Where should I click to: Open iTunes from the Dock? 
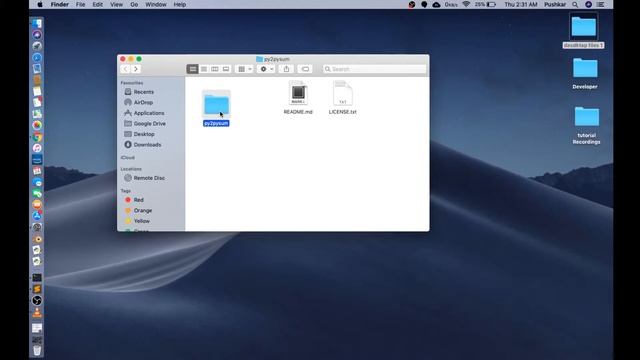(37, 148)
